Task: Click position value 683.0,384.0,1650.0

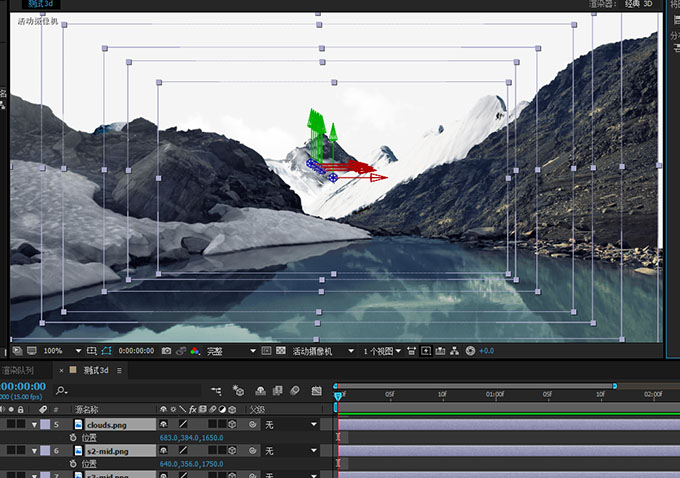Action: 191,438
